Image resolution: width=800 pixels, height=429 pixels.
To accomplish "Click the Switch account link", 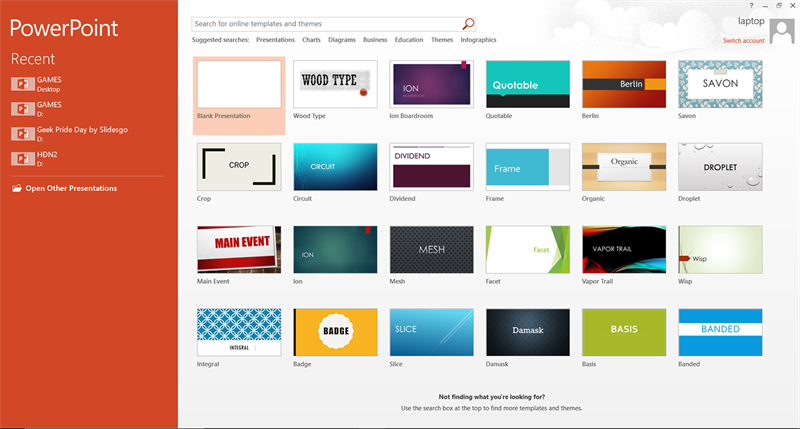I will click(744, 41).
